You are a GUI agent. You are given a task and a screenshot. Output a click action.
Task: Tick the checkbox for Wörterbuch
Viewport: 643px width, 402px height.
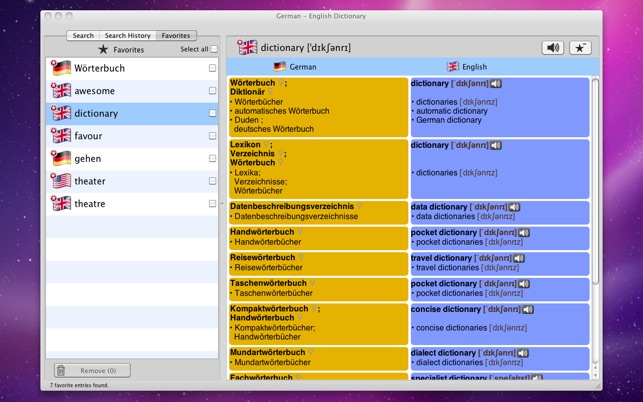pos(212,68)
